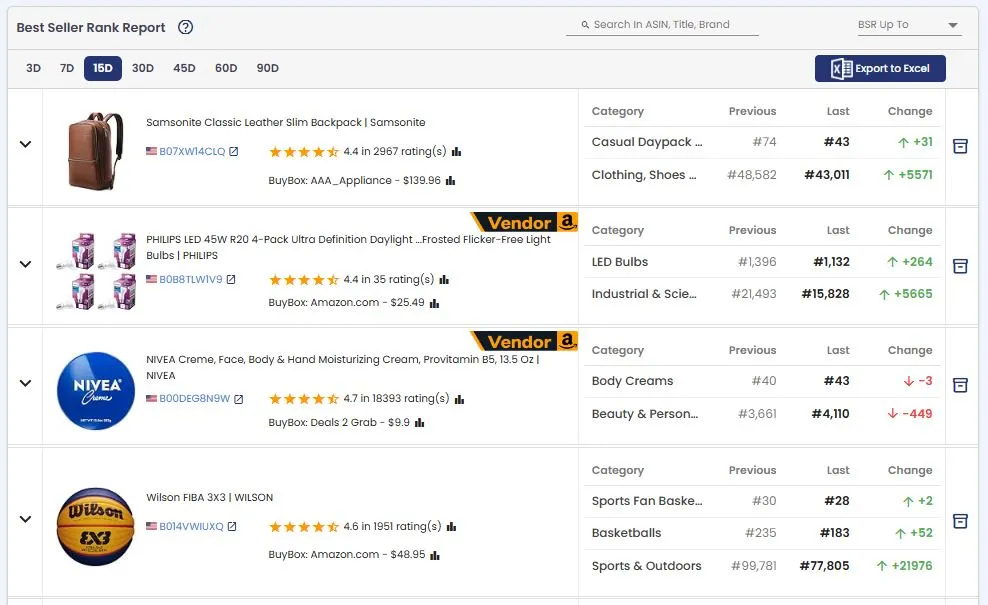Click Wilson FIBA 3X3 product title

(209, 497)
